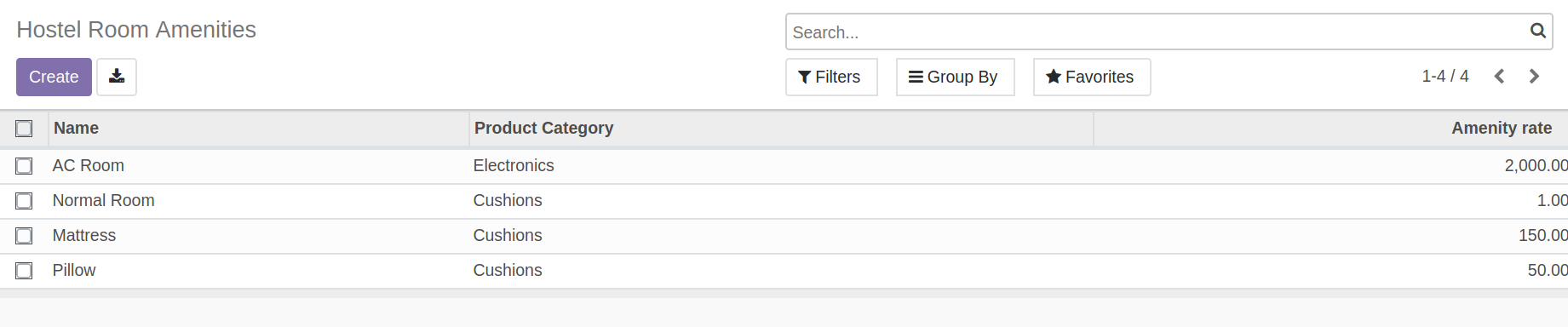The height and width of the screenshot is (327, 1568).
Task: Click the Create button
Action: click(54, 77)
